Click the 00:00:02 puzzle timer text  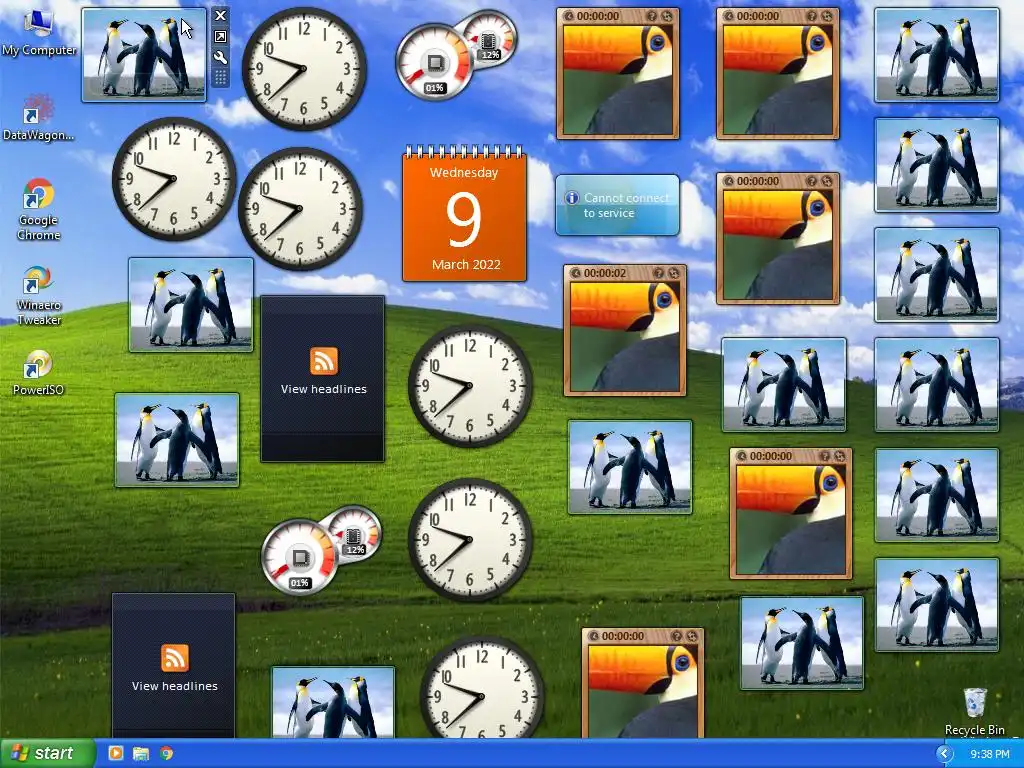tap(605, 273)
